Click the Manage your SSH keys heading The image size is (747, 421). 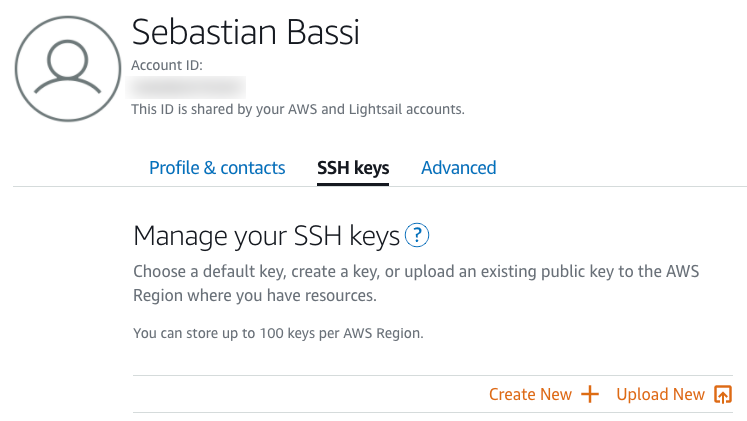(266, 236)
